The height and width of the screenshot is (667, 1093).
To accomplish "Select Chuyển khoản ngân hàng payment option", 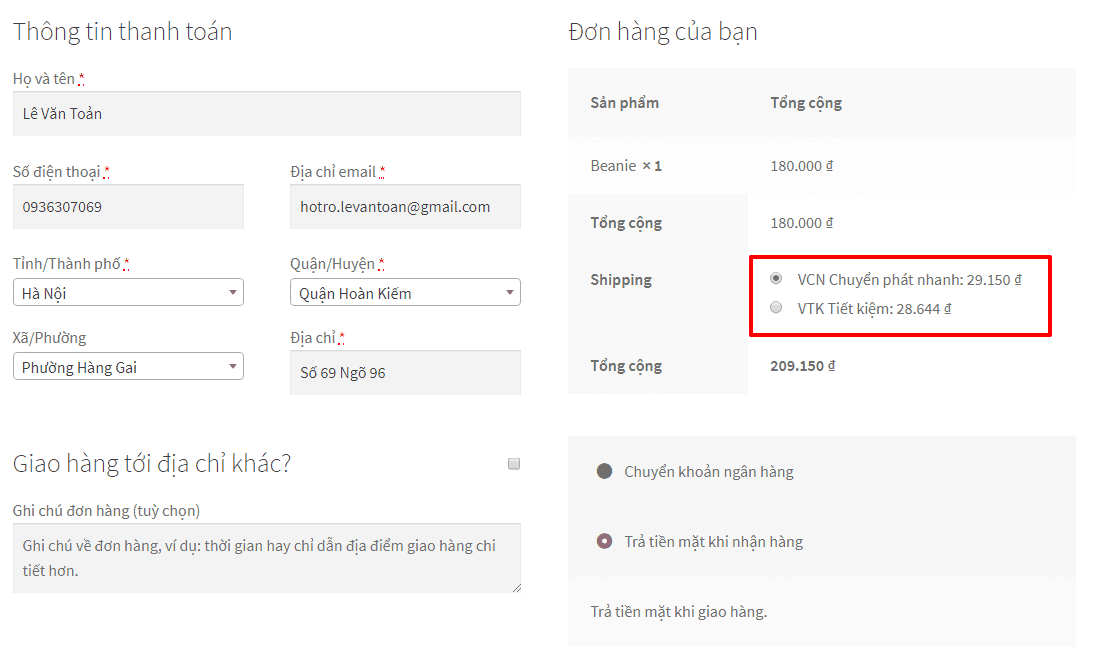I will point(604,471).
